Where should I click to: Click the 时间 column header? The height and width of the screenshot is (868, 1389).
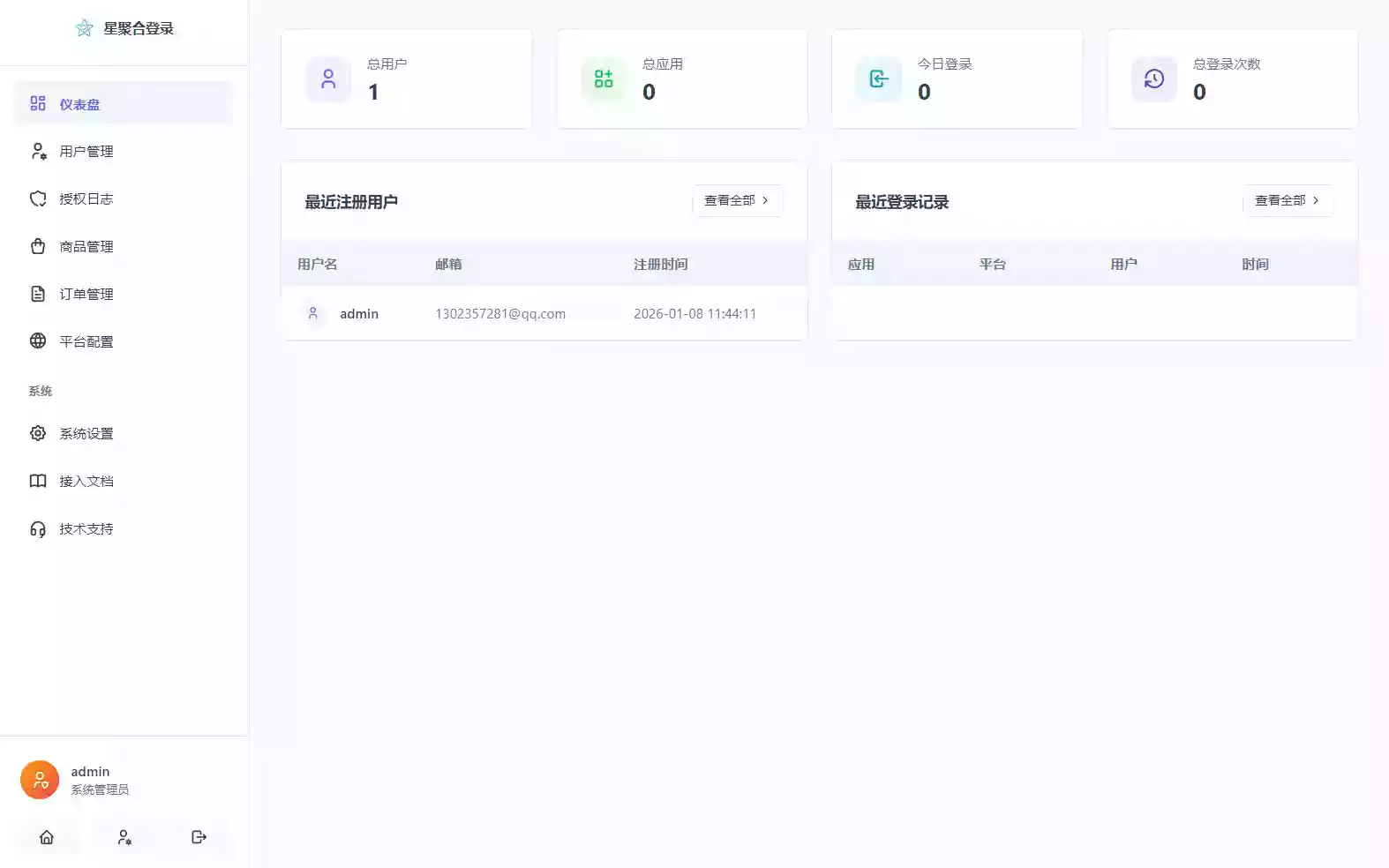1256,264
